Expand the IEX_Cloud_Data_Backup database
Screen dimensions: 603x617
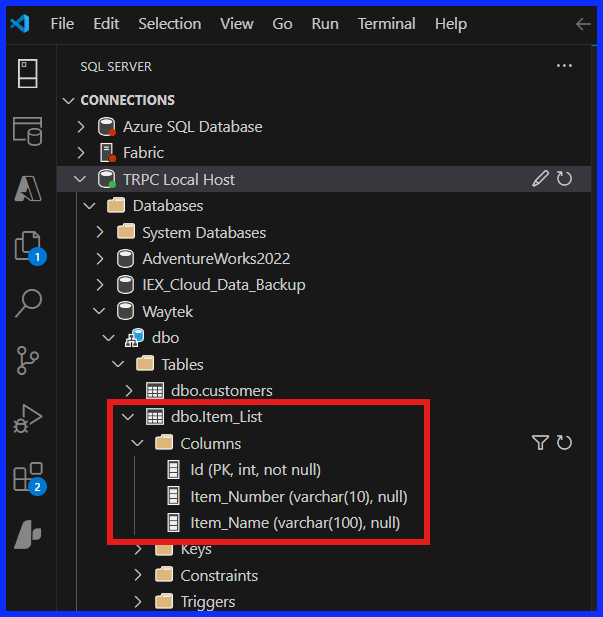coord(100,285)
